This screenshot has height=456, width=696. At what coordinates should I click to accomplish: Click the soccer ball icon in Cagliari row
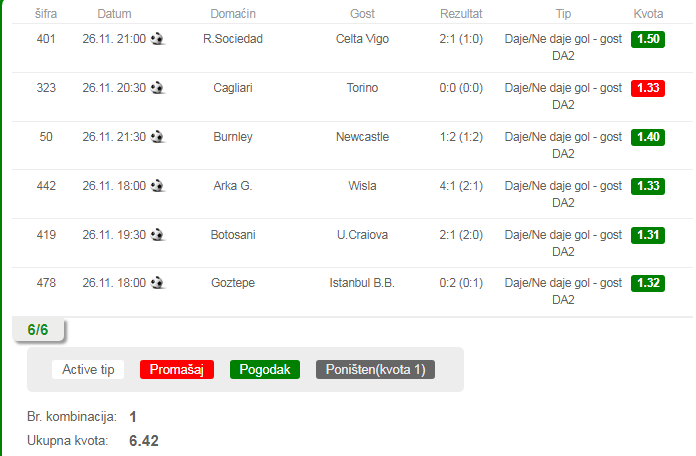click(157, 88)
